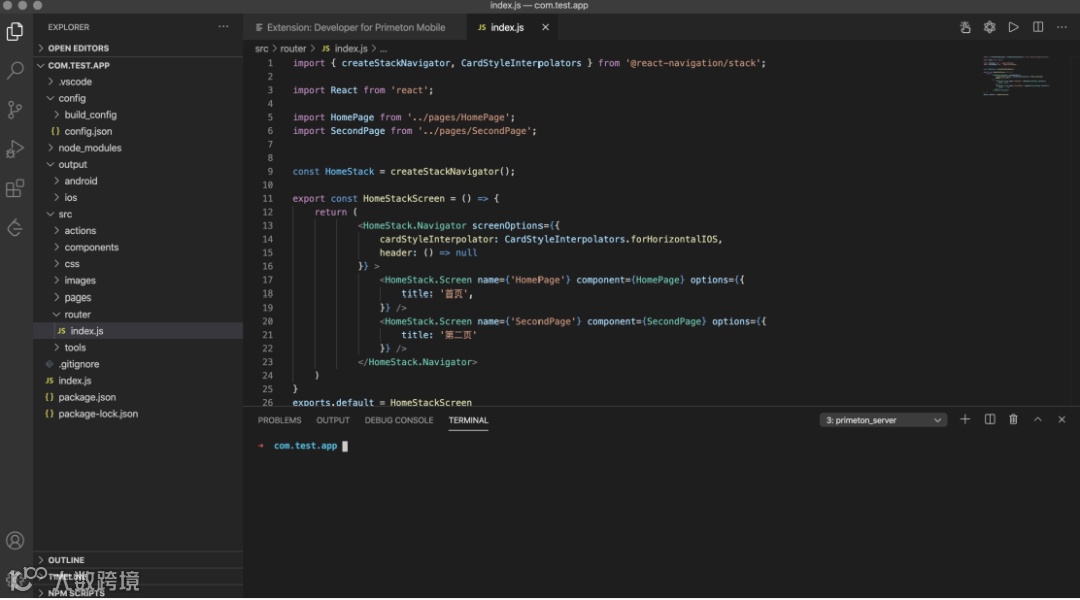
Task: Switch to the Output panel tab
Action: [333, 420]
